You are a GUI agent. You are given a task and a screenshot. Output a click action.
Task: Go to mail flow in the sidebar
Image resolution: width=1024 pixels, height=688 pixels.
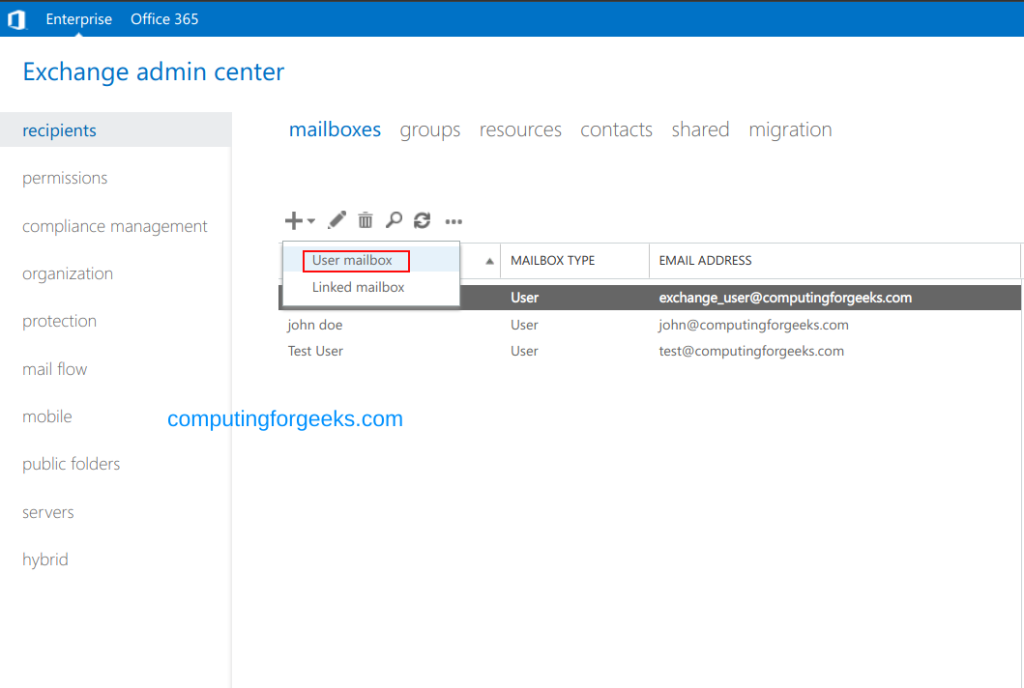pyautogui.click(x=54, y=368)
